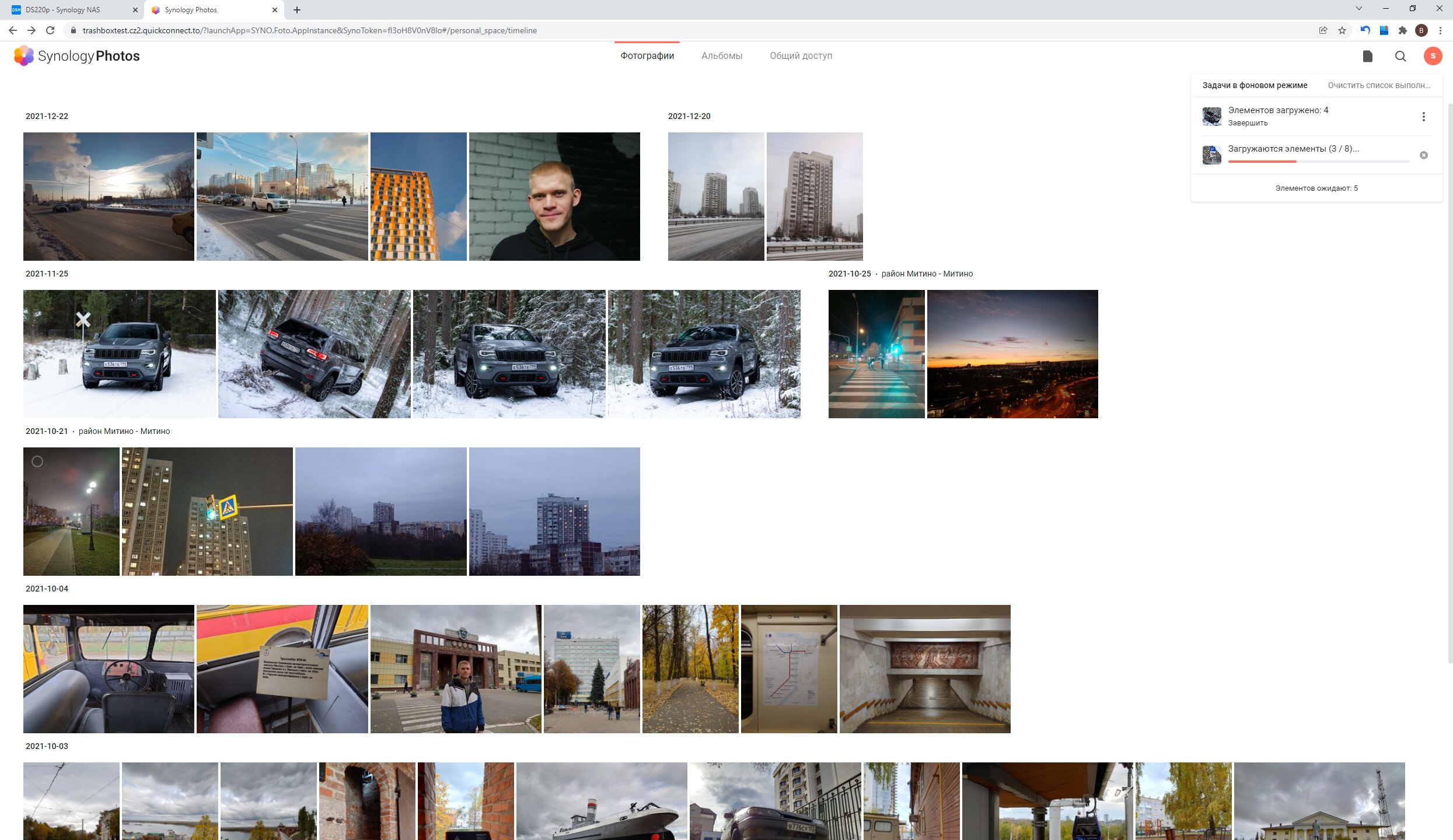Viewport: 1453px width, 840px height.
Task: Open the night crosswalk photo
Action: [x=876, y=354]
